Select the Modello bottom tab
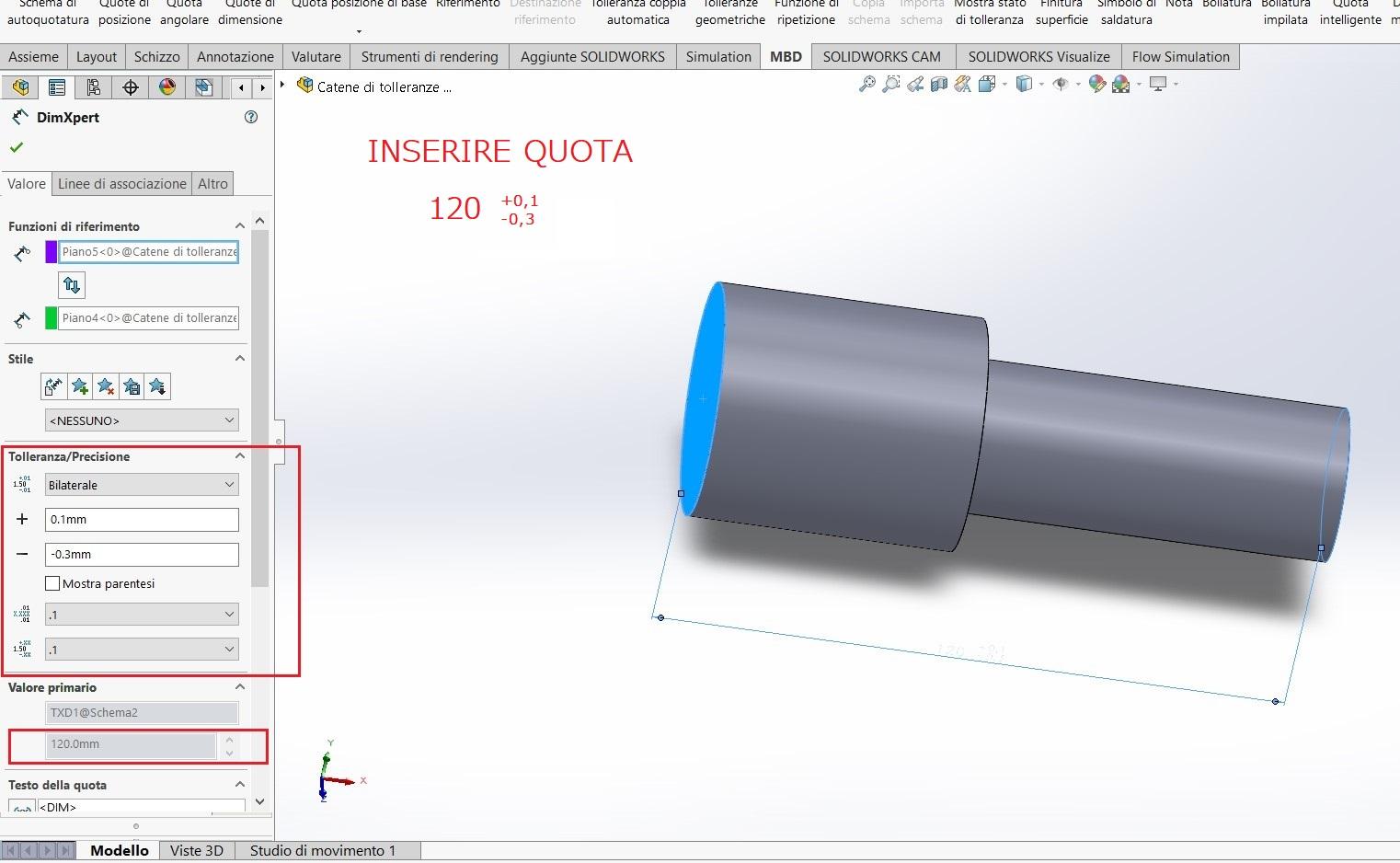The image size is (1400, 863). click(x=120, y=850)
